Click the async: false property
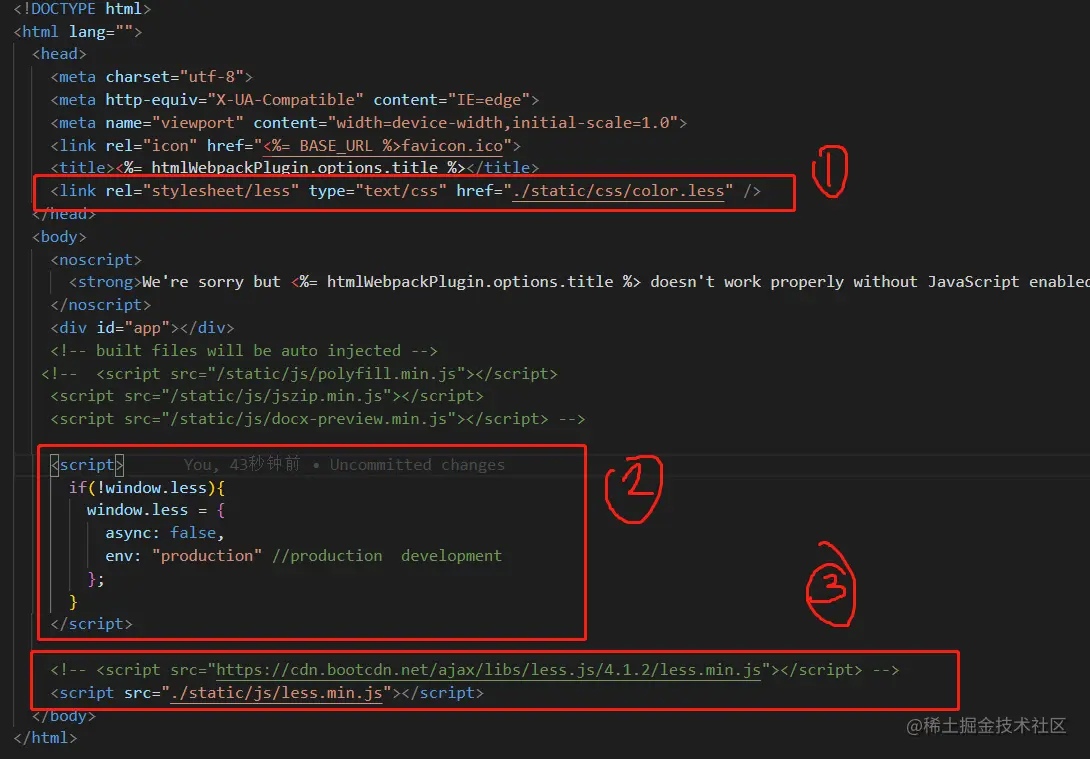1090x759 pixels. [x=165, y=533]
